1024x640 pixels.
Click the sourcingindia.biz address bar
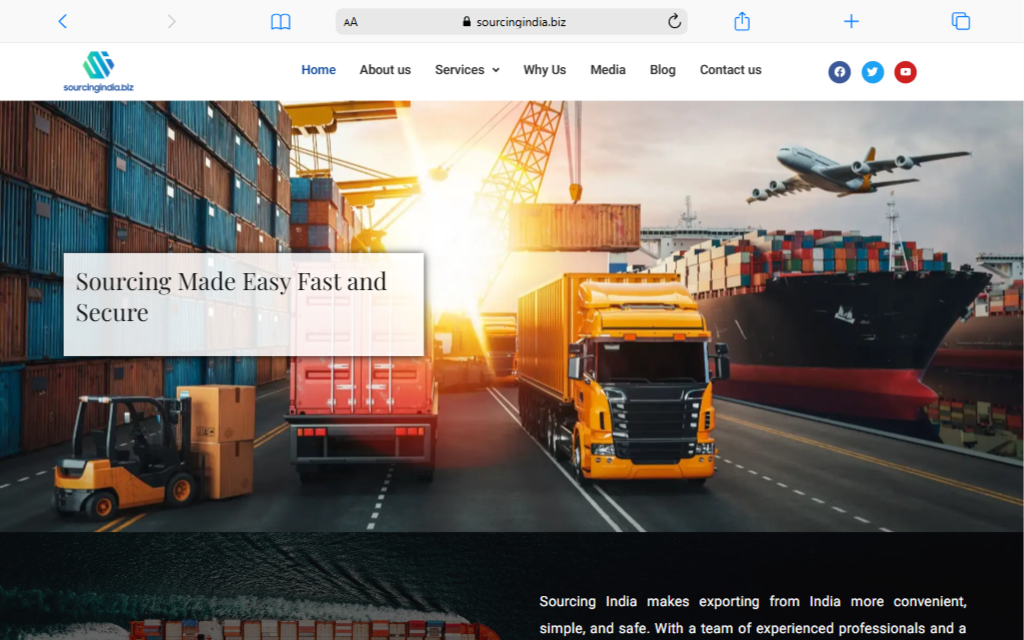pyautogui.click(x=514, y=22)
